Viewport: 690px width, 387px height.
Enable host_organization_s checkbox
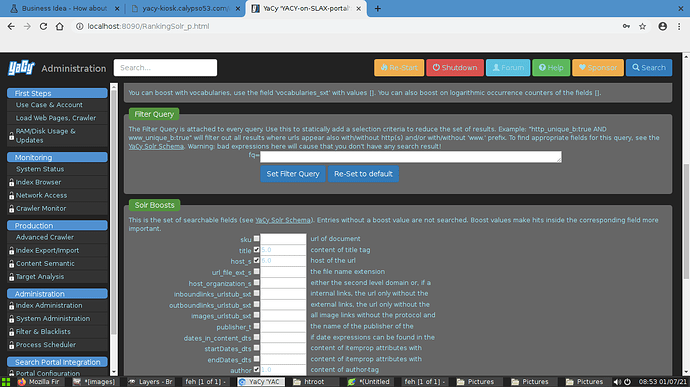coord(257,282)
